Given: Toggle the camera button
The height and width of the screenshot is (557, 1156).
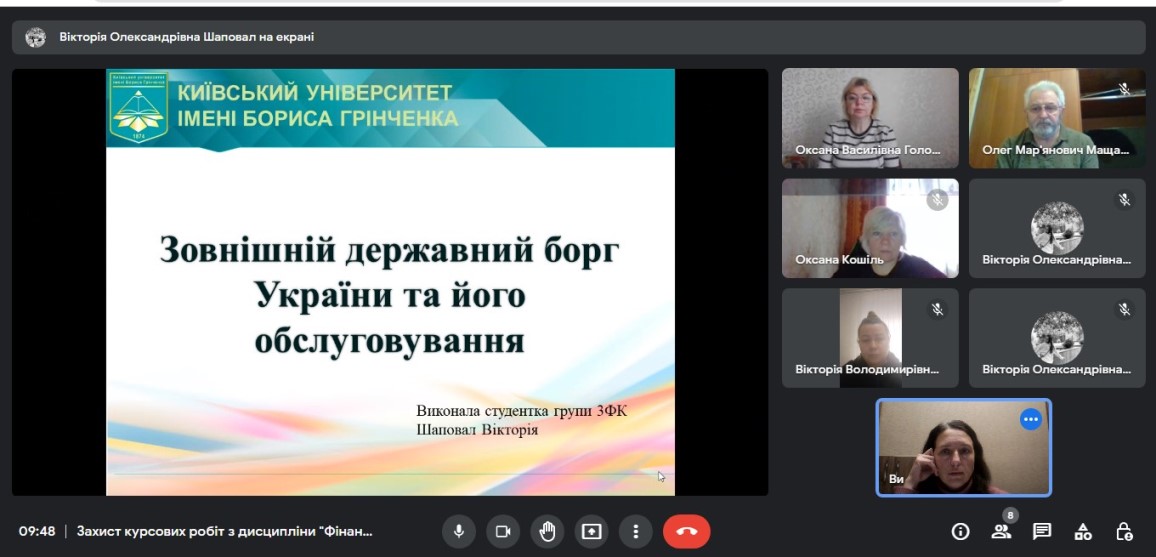Looking at the screenshot, I should [x=503, y=531].
